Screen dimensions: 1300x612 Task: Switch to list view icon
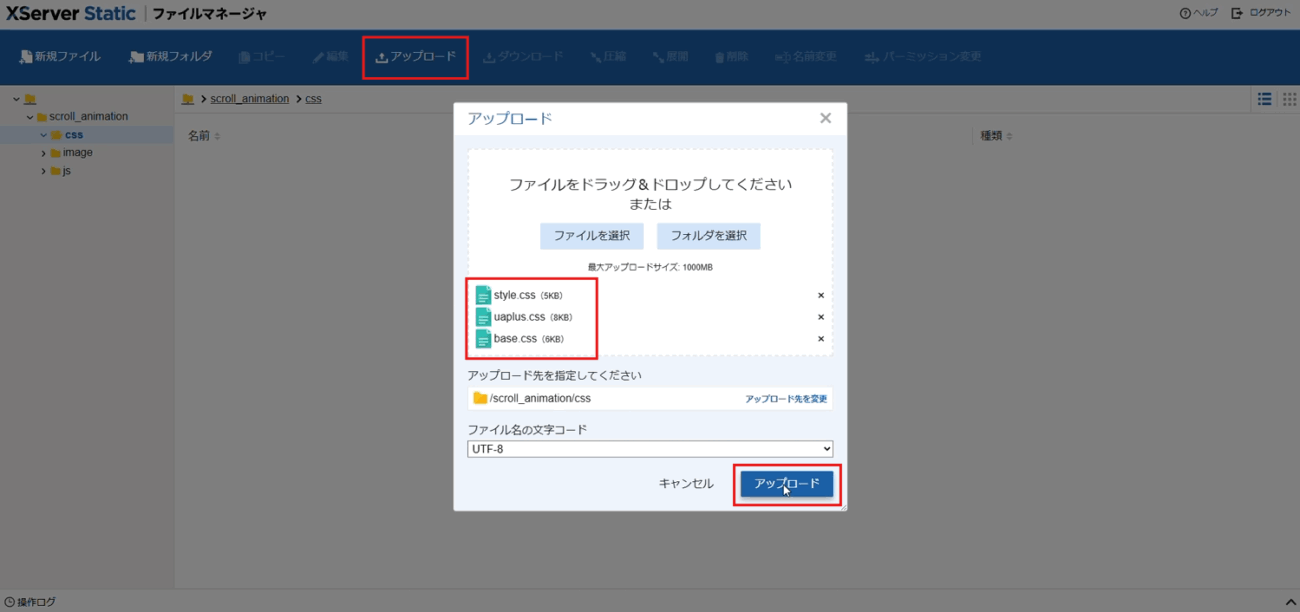coord(1264,99)
